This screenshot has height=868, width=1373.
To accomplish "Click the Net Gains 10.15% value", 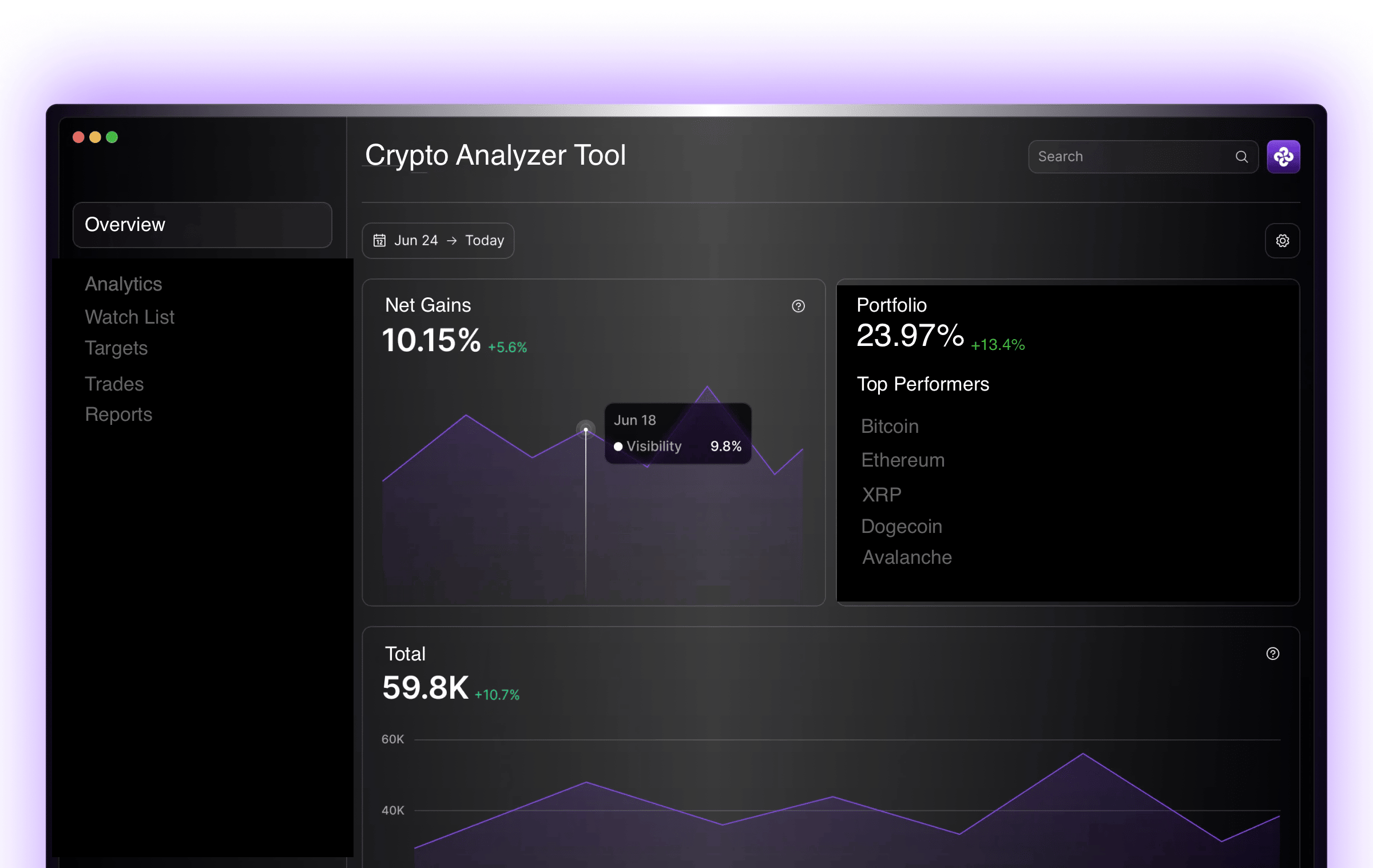I will click(431, 340).
